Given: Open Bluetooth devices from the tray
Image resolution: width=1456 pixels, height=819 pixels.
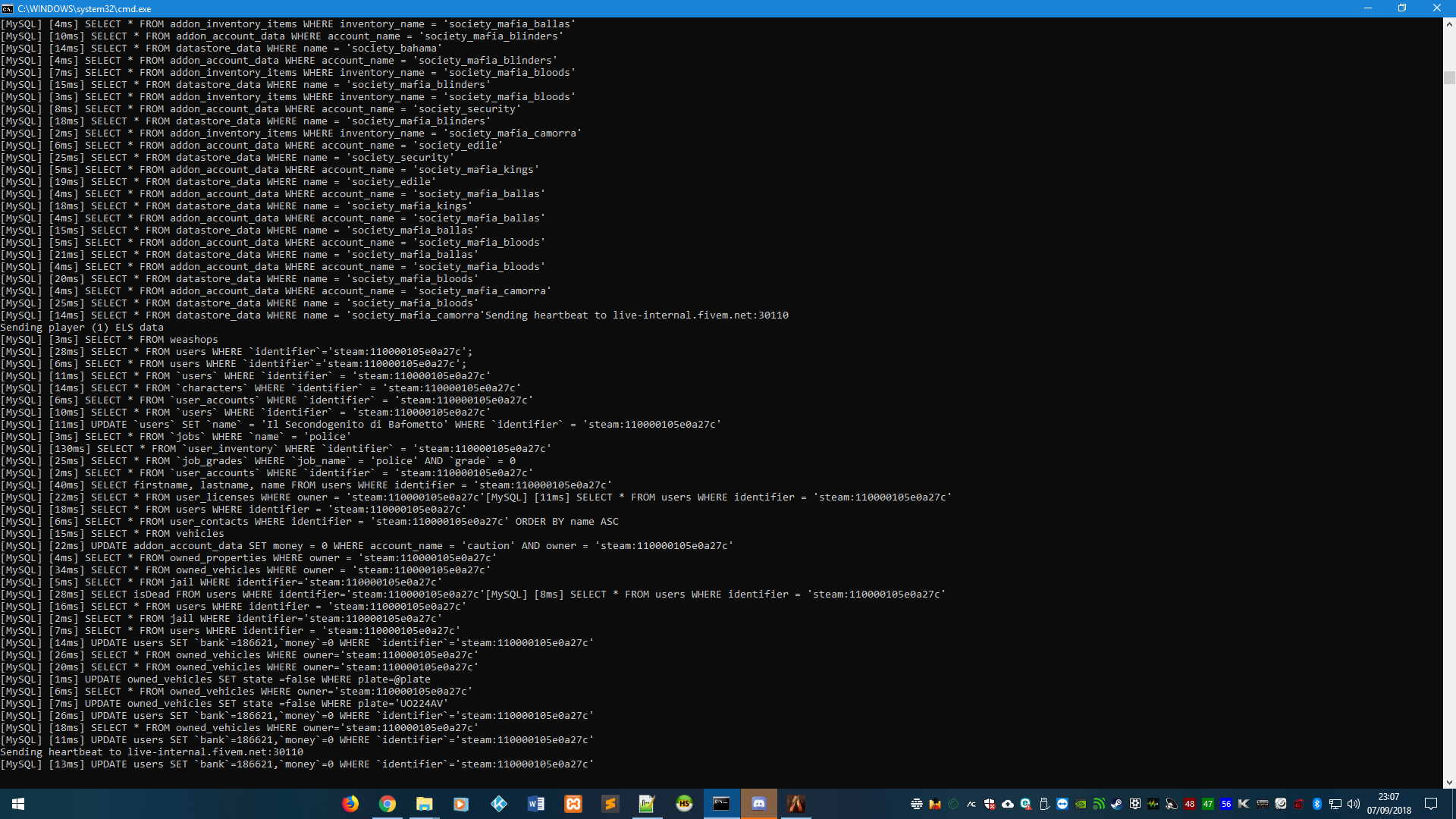Looking at the screenshot, I should click(1317, 804).
